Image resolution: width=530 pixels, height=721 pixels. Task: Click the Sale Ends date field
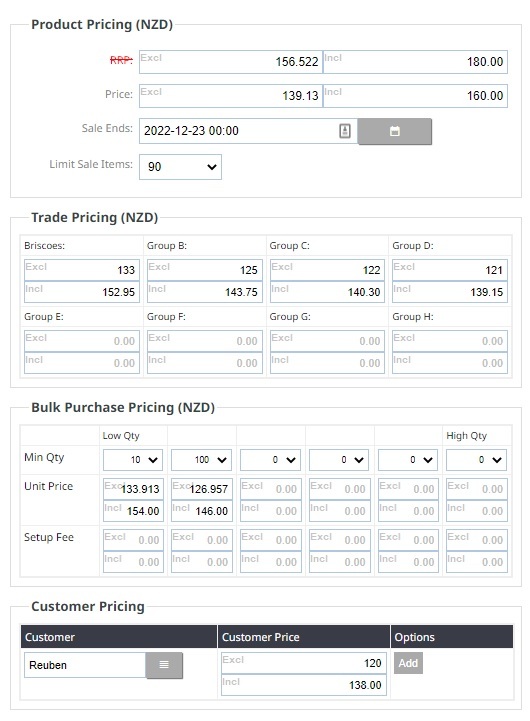coord(248,131)
